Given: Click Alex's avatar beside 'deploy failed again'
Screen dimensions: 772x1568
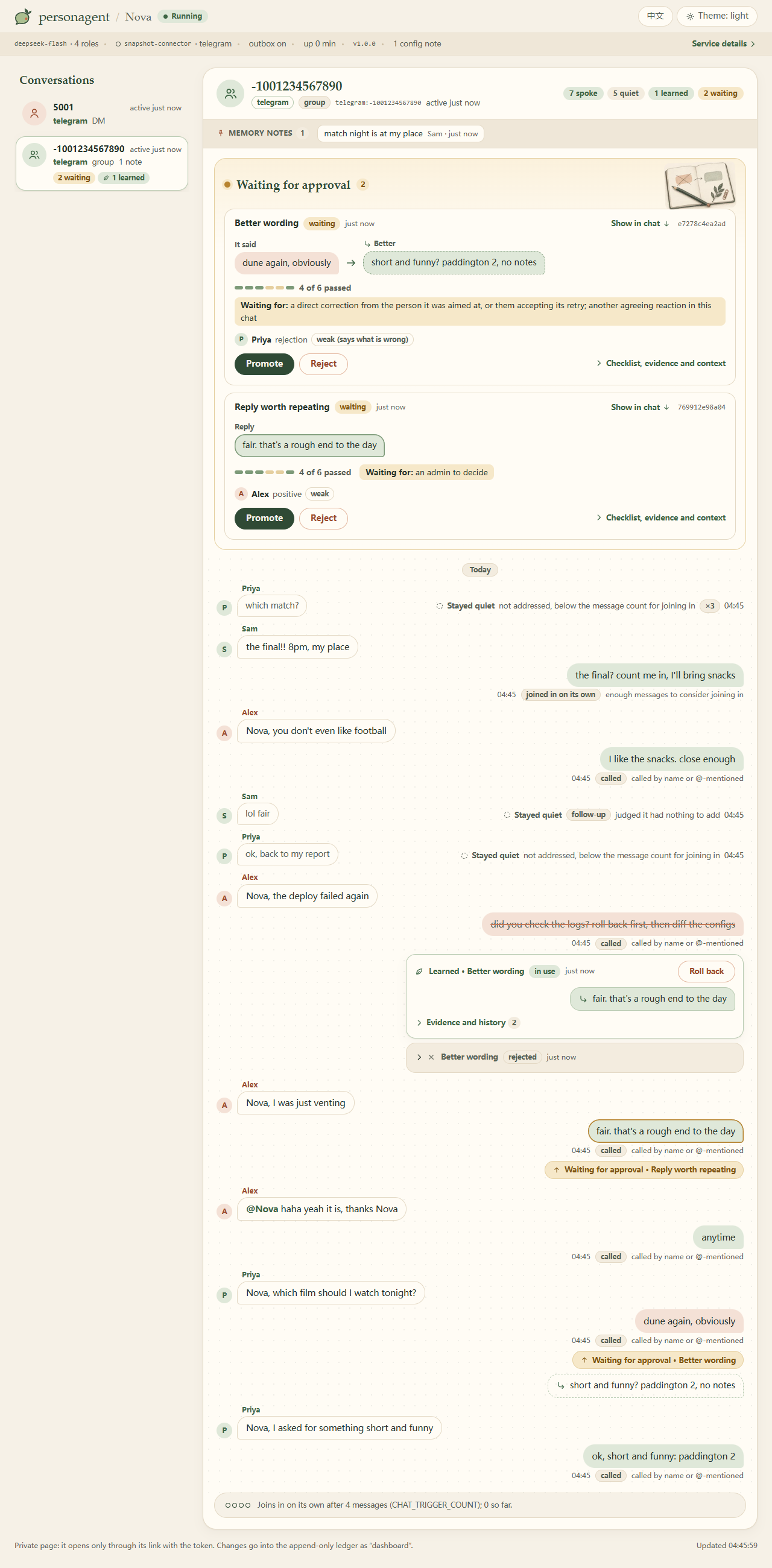Looking at the screenshot, I should click(x=224, y=899).
